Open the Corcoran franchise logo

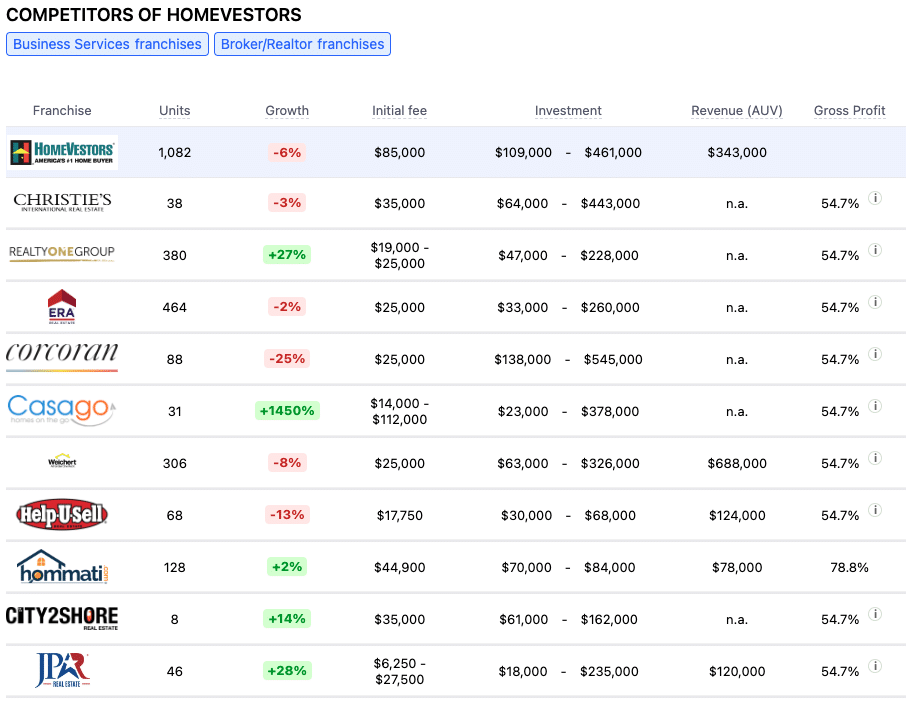(x=62, y=356)
